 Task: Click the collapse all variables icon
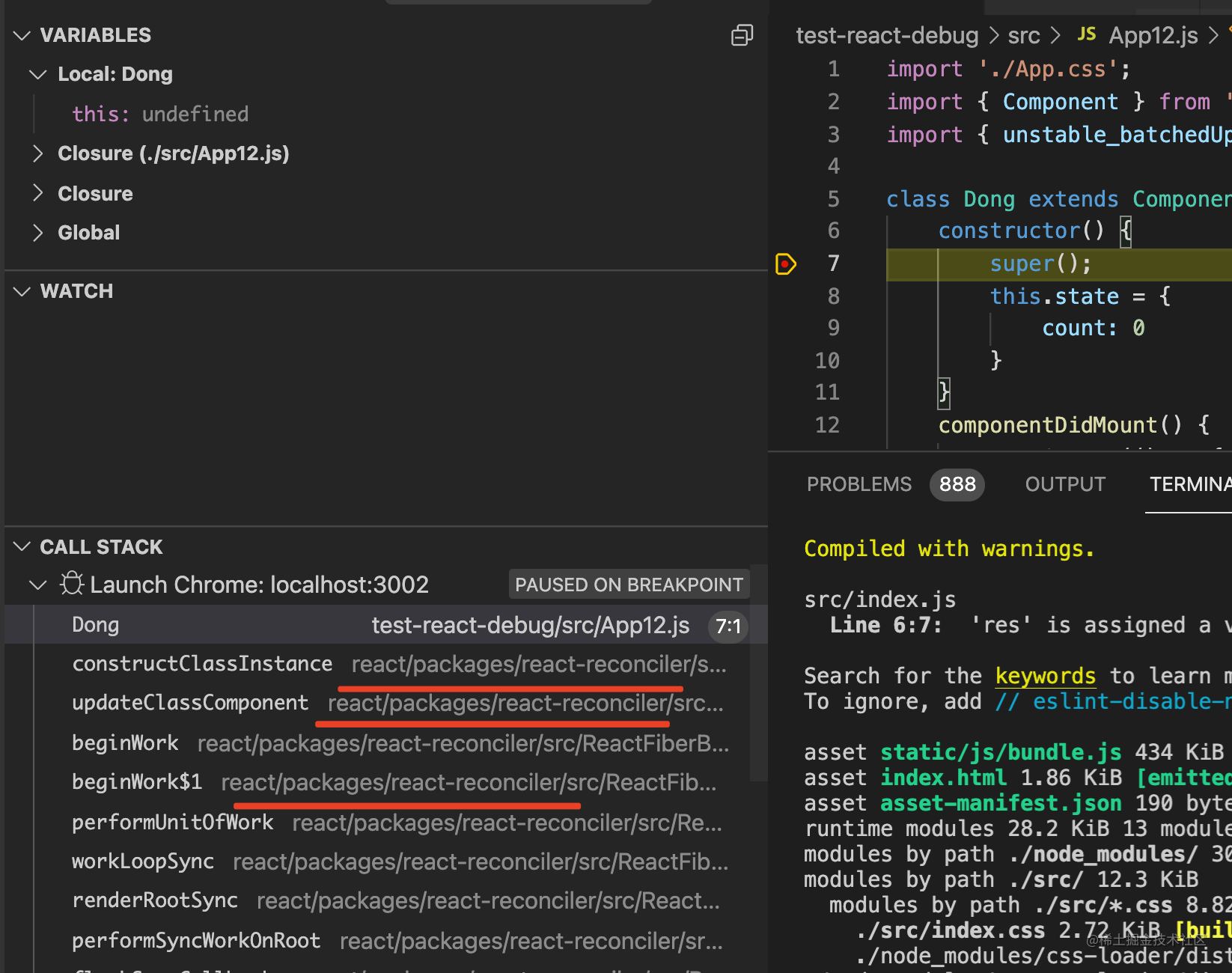coord(742,35)
